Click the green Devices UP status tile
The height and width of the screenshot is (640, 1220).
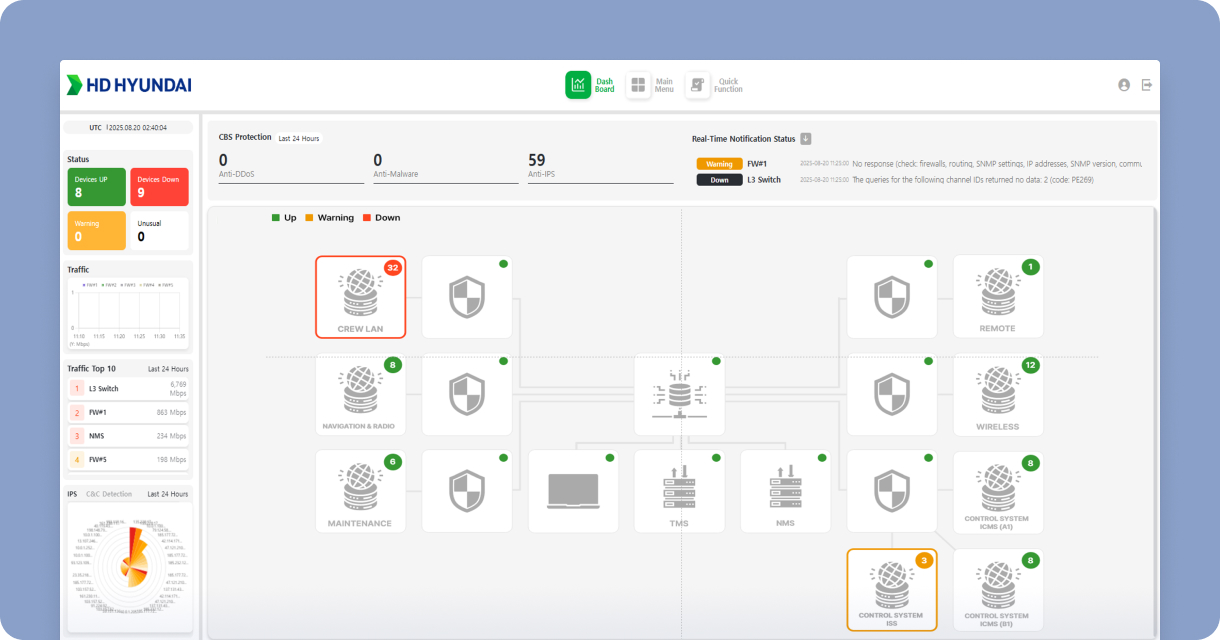pos(96,187)
